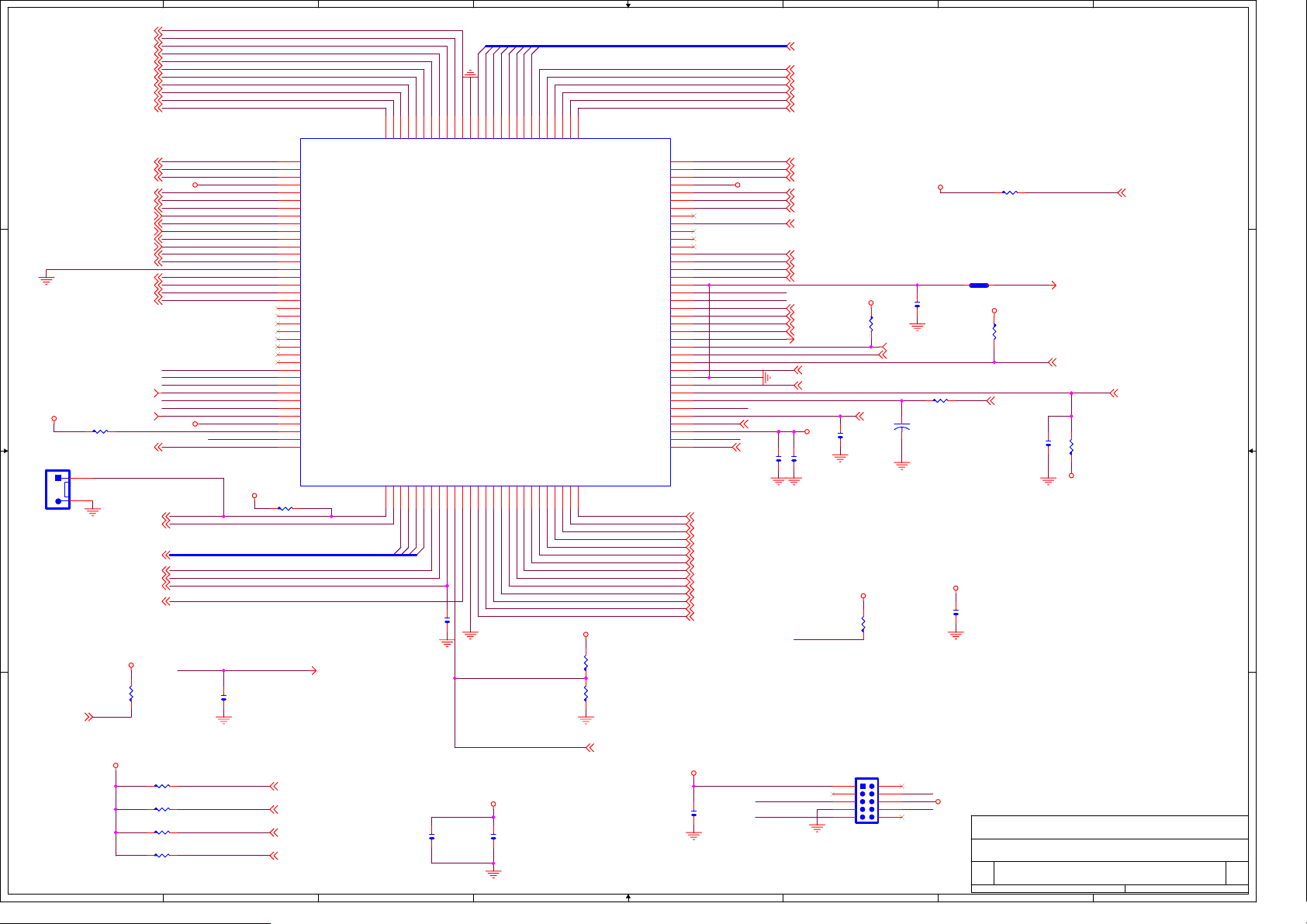Select the large blue IC symbol outline

[x=485, y=312]
